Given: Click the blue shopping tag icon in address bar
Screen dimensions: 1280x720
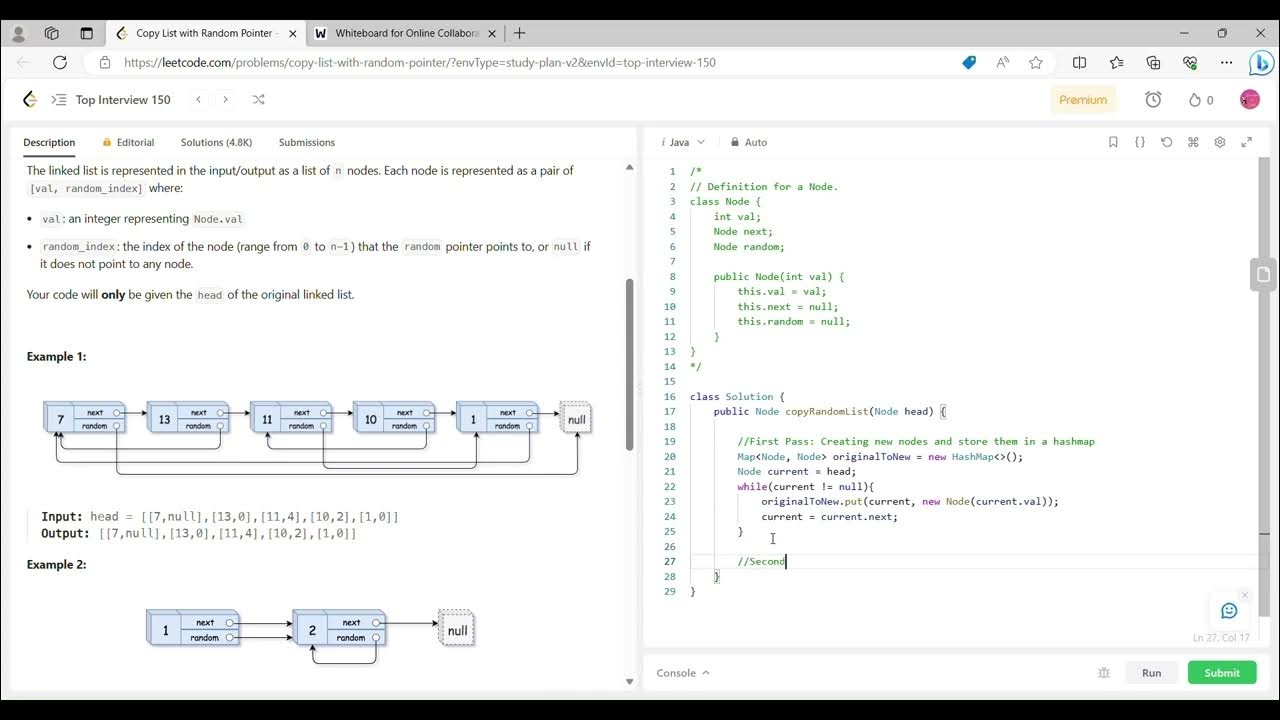Looking at the screenshot, I should click(x=969, y=62).
